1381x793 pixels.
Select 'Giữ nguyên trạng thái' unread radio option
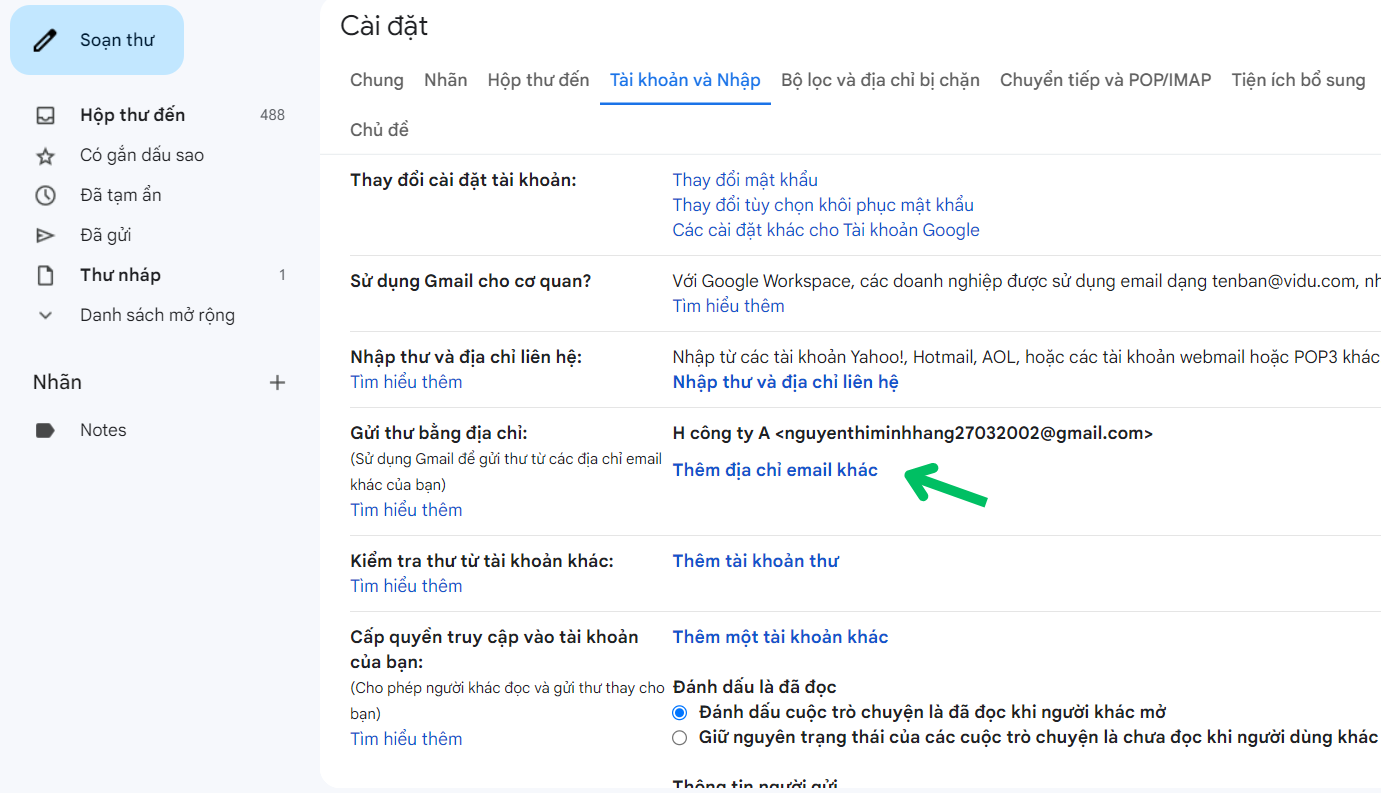click(680, 738)
